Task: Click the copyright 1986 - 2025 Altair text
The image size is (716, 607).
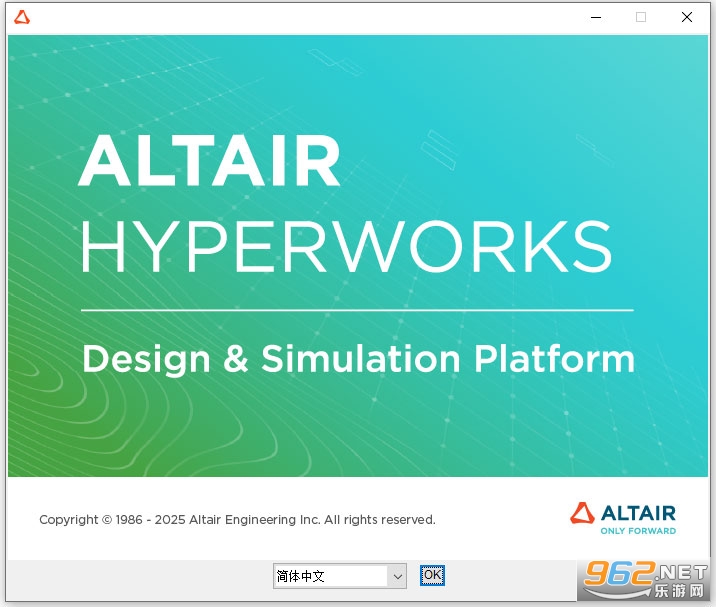Action: (237, 520)
